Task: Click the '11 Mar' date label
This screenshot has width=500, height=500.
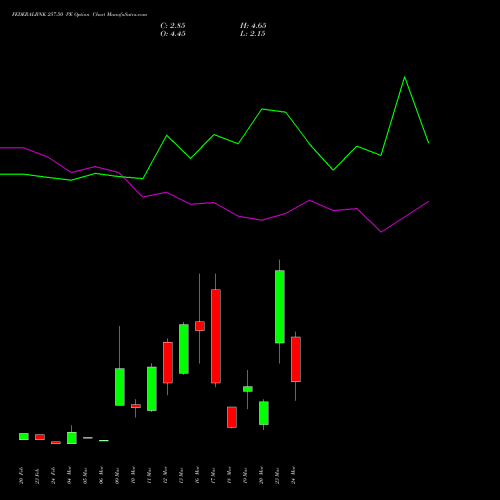Action: coord(149,475)
